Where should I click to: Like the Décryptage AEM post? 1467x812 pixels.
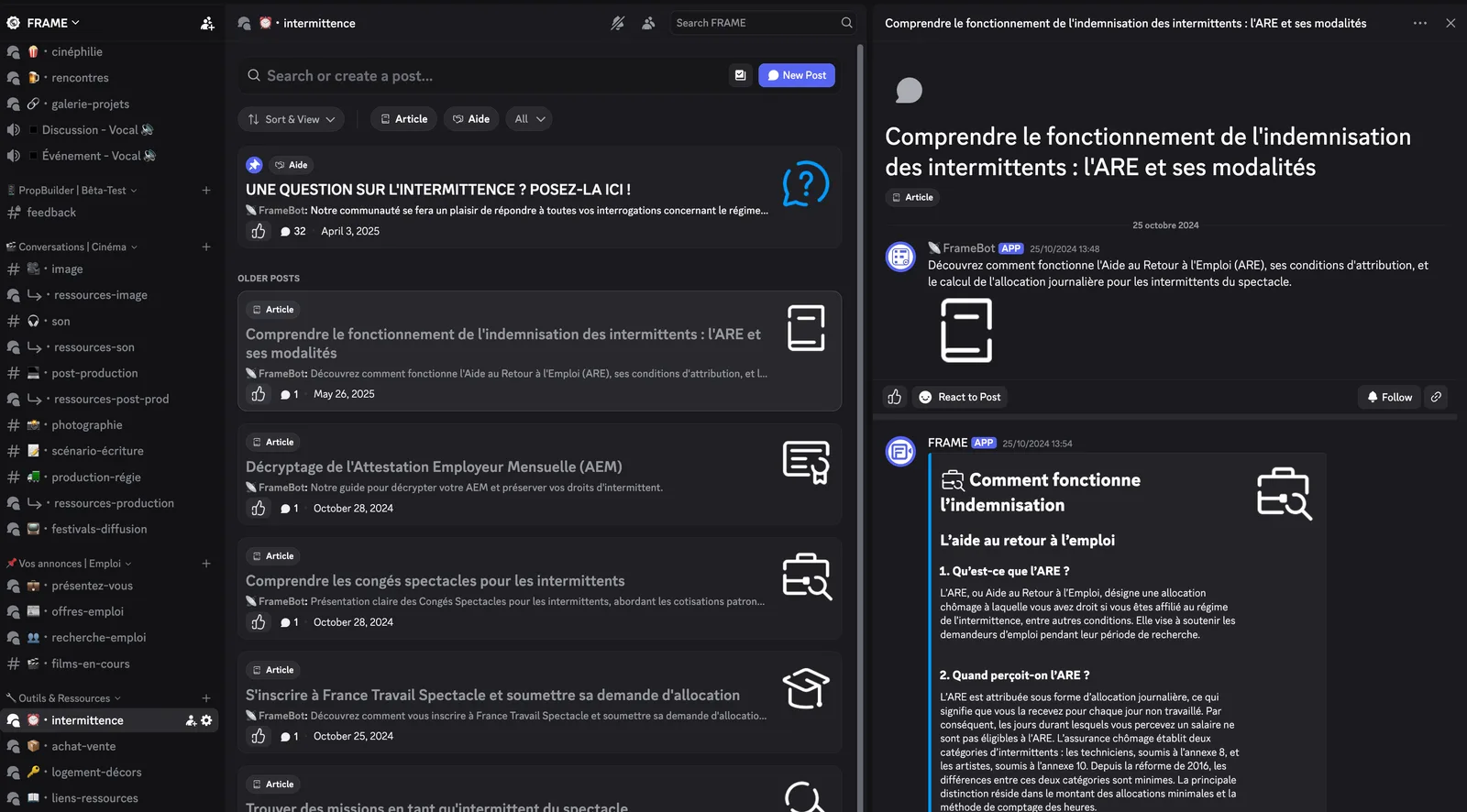[x=259, y=508]
